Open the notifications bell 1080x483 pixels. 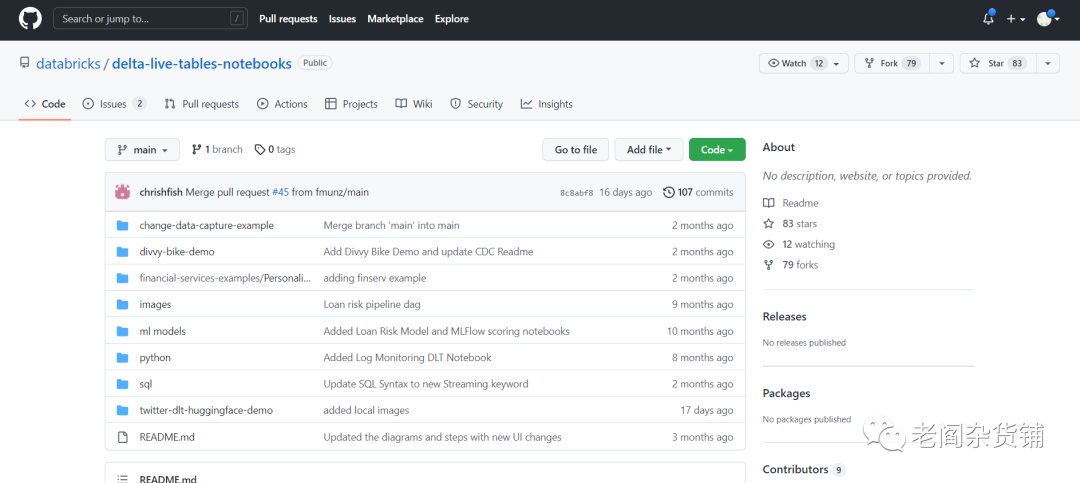(x=988, y=19)
